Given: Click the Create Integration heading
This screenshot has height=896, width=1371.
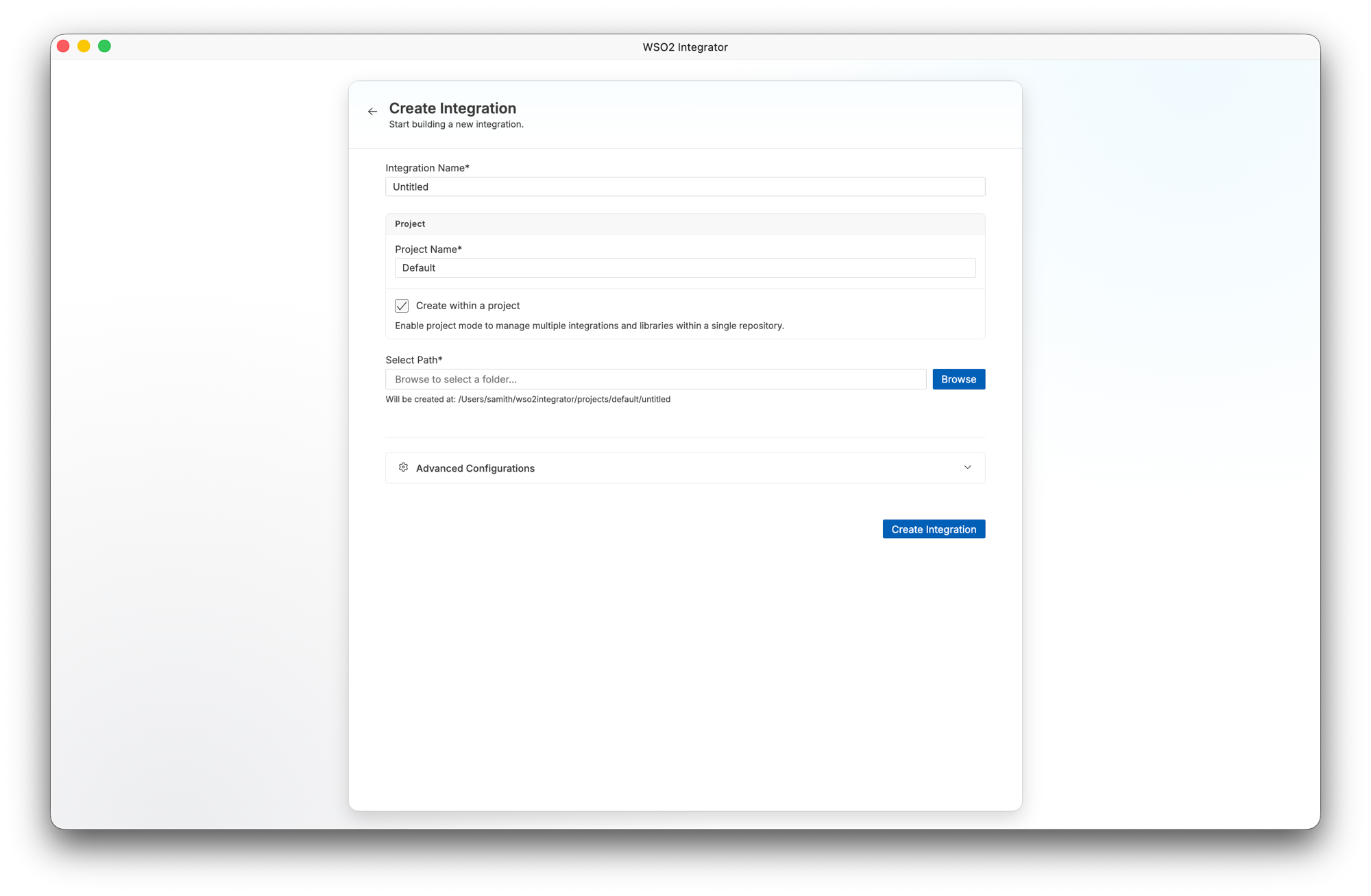Looking at the screenshot, I should point(452,108).
